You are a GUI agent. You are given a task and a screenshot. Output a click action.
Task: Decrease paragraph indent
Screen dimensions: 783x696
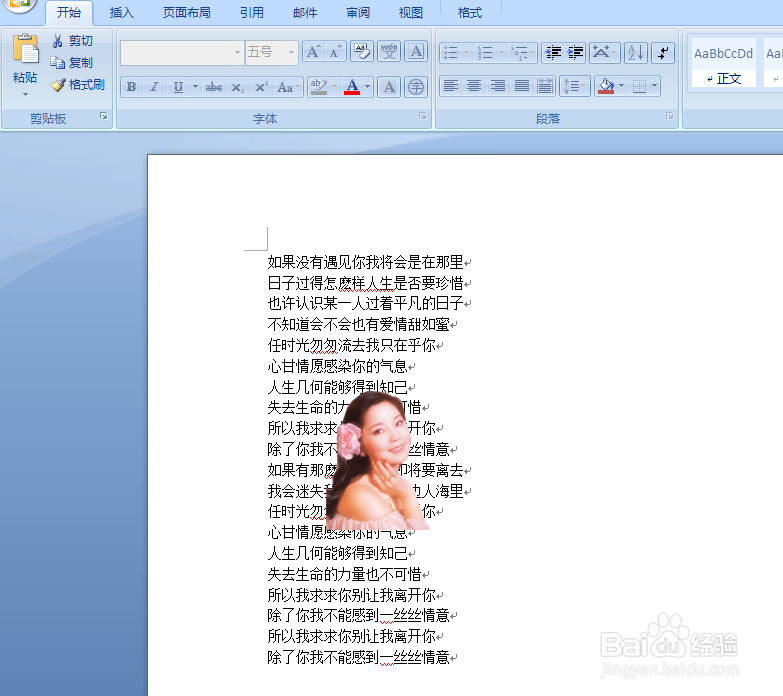pyautogui.click(x=553, y=52)
